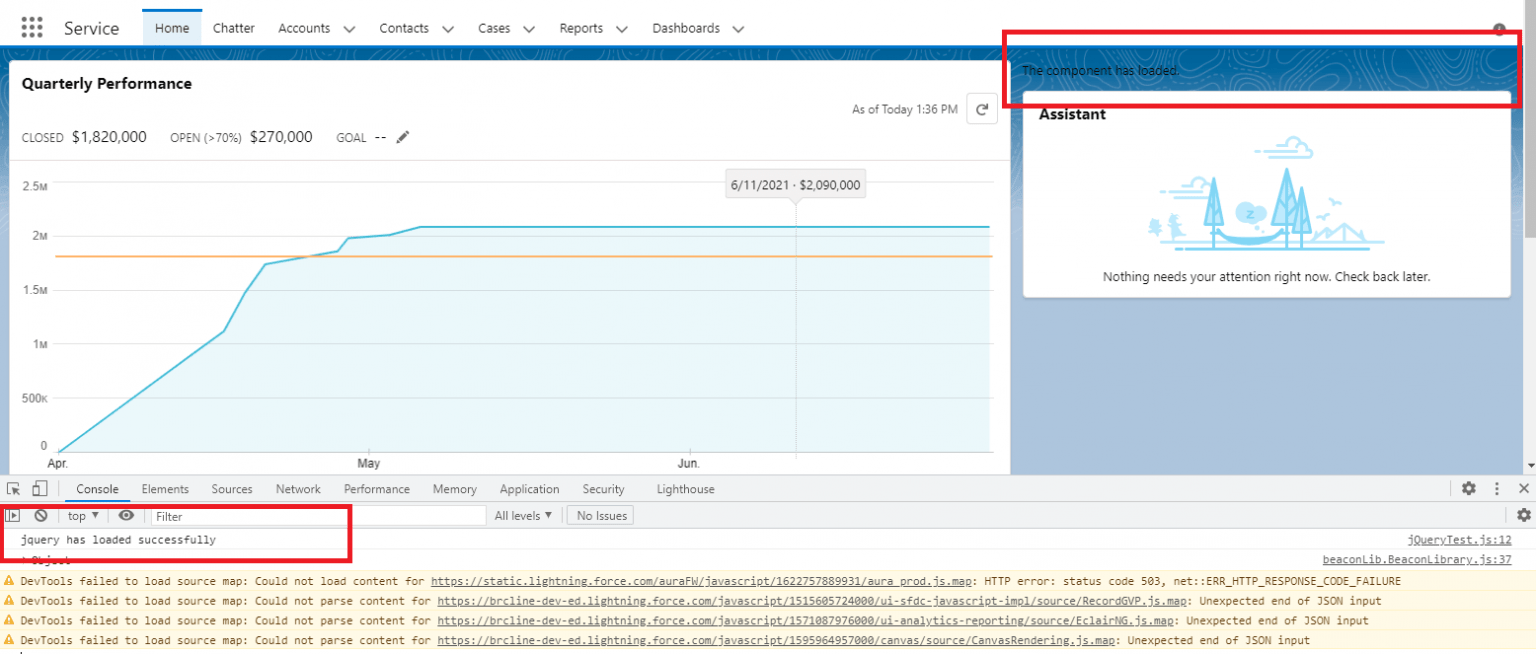Click the No Issues button
Viewport: 1536px width, 654px height.
point(601,516)
